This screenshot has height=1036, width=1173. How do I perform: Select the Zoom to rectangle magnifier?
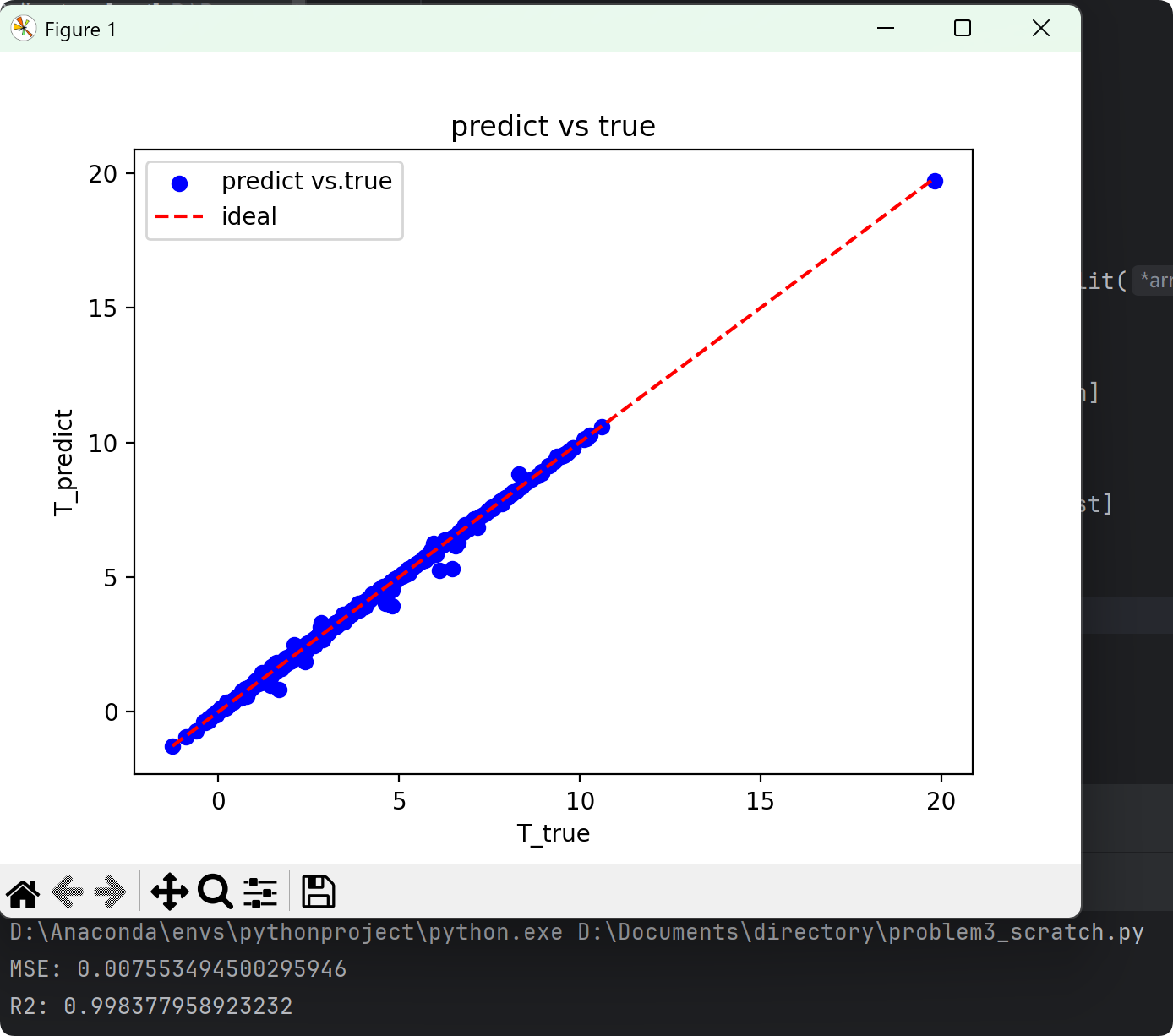(215, 892)
